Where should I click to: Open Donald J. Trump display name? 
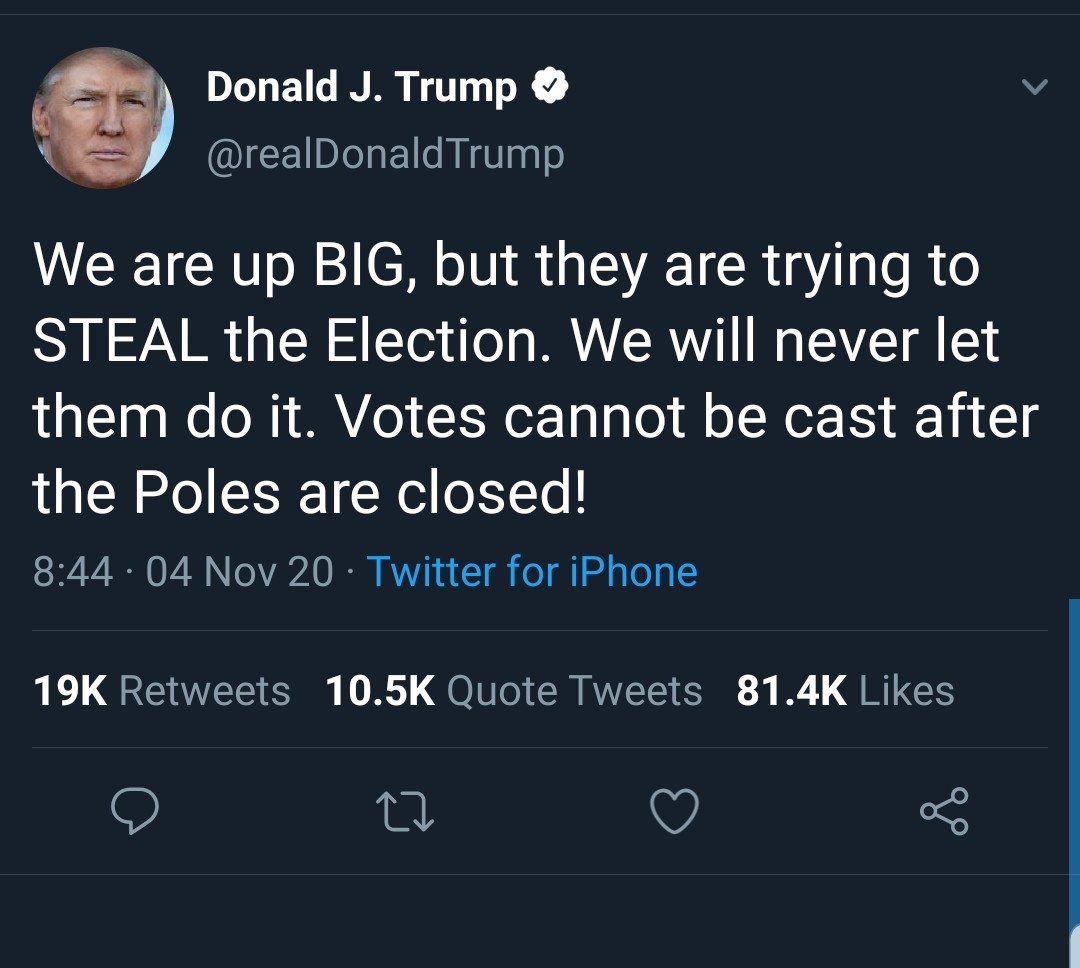(x=361, y=88)
